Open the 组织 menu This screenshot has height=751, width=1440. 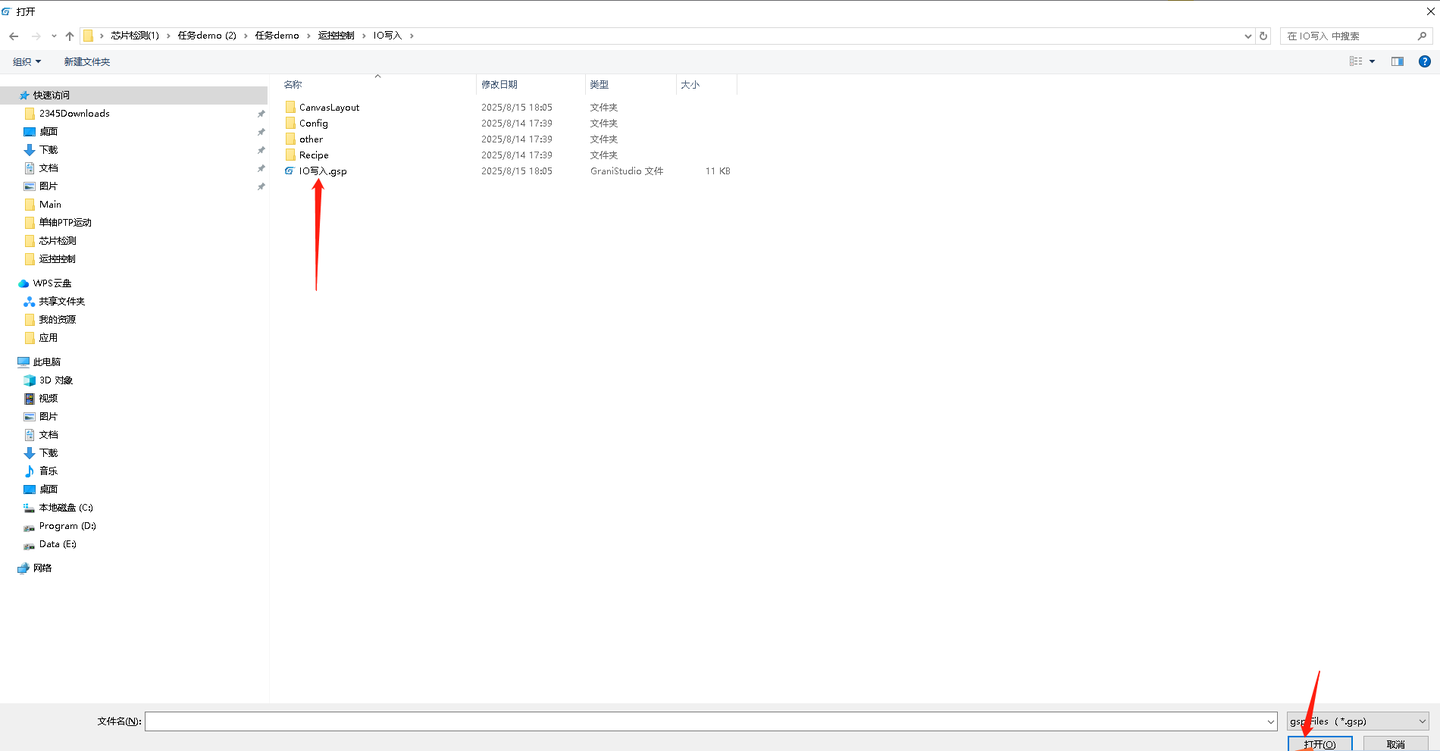[27, 62]
